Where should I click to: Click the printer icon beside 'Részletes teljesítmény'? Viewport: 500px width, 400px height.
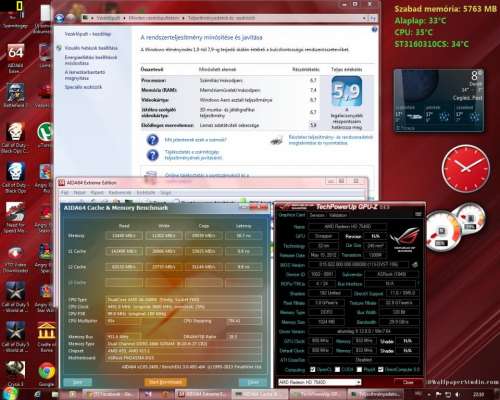[277, 141]
